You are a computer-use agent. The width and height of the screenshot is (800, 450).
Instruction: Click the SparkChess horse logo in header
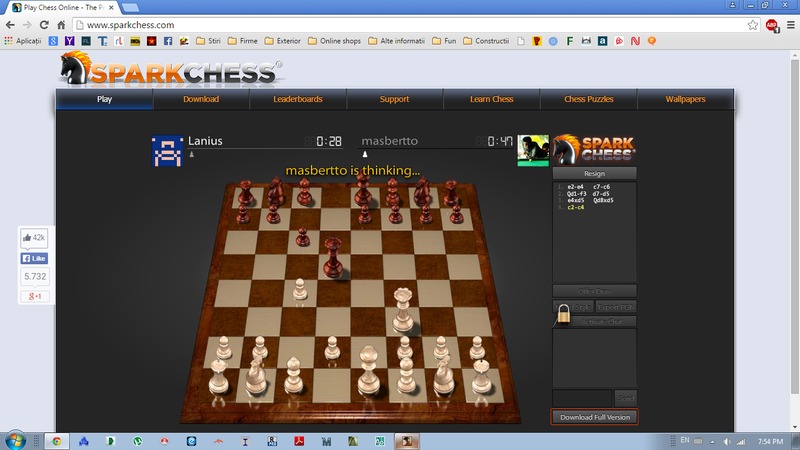pos(75,68)
